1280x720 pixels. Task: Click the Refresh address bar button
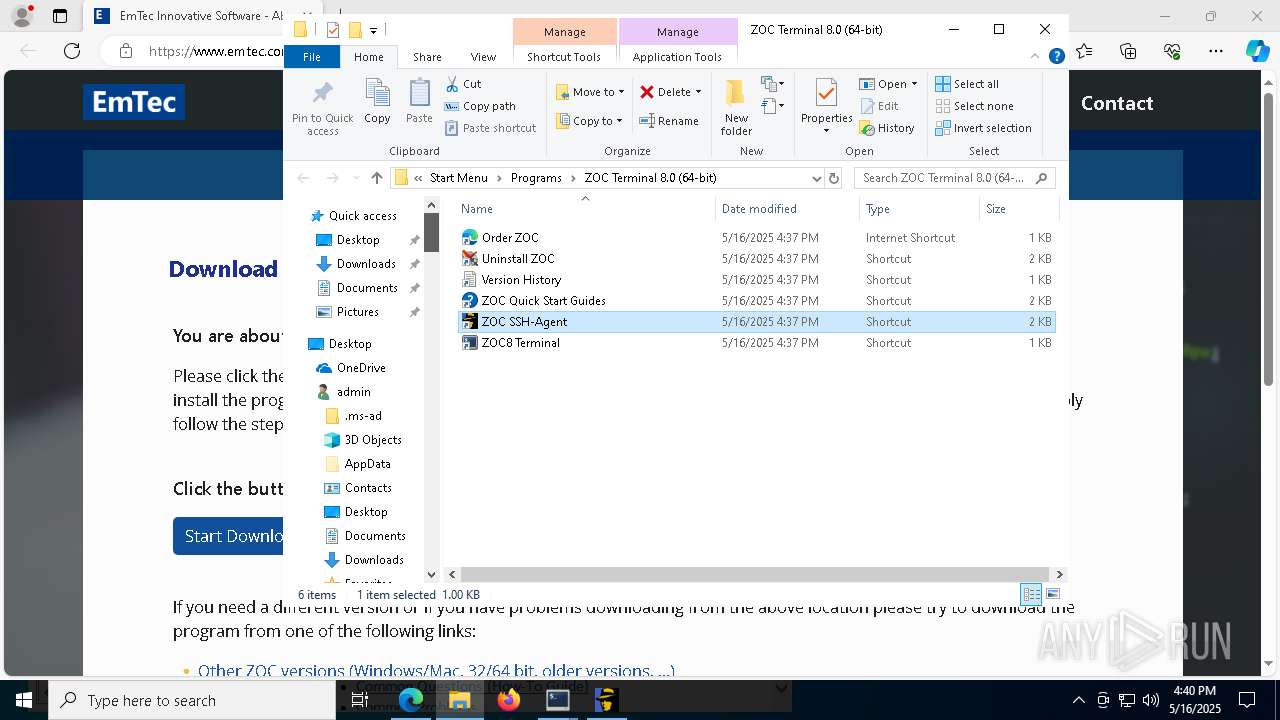tap(834, 178)
